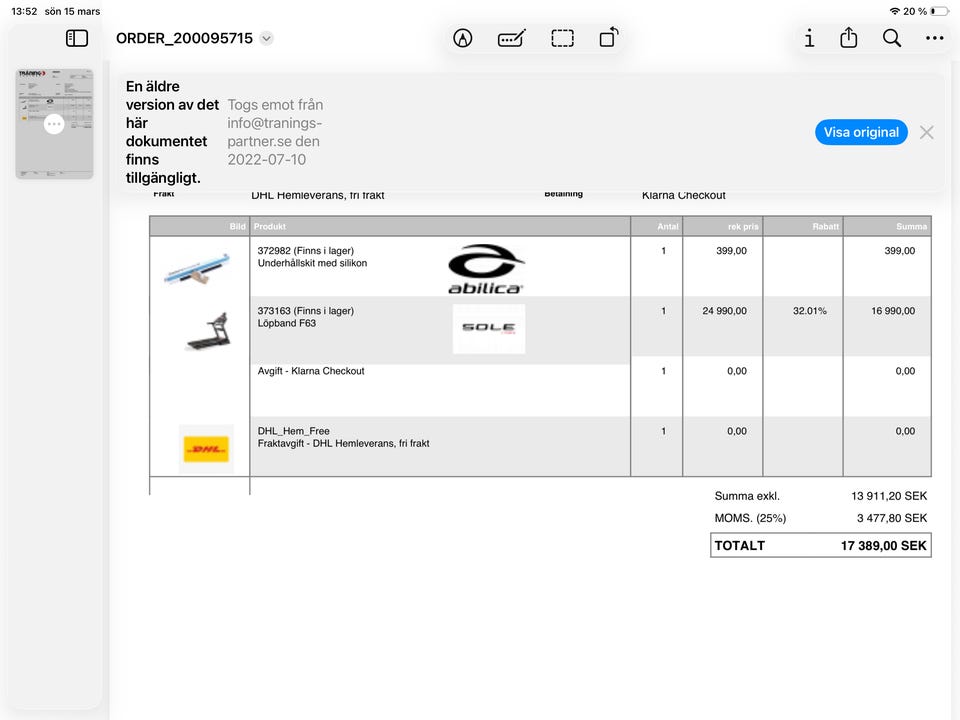Tap the treadmill product image
This screenshot has width=960, height=720.
[x=208, y=331]
